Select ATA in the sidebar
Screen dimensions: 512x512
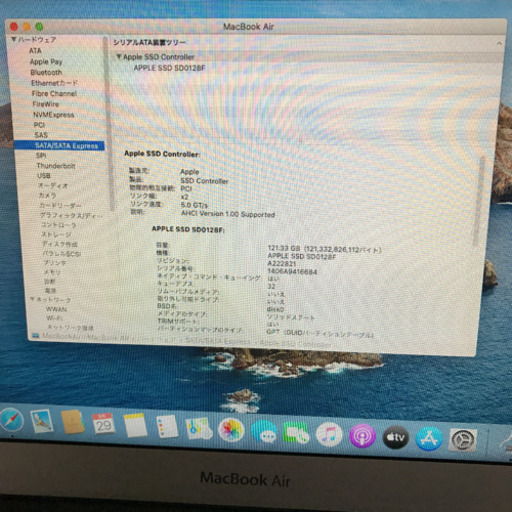35,51
